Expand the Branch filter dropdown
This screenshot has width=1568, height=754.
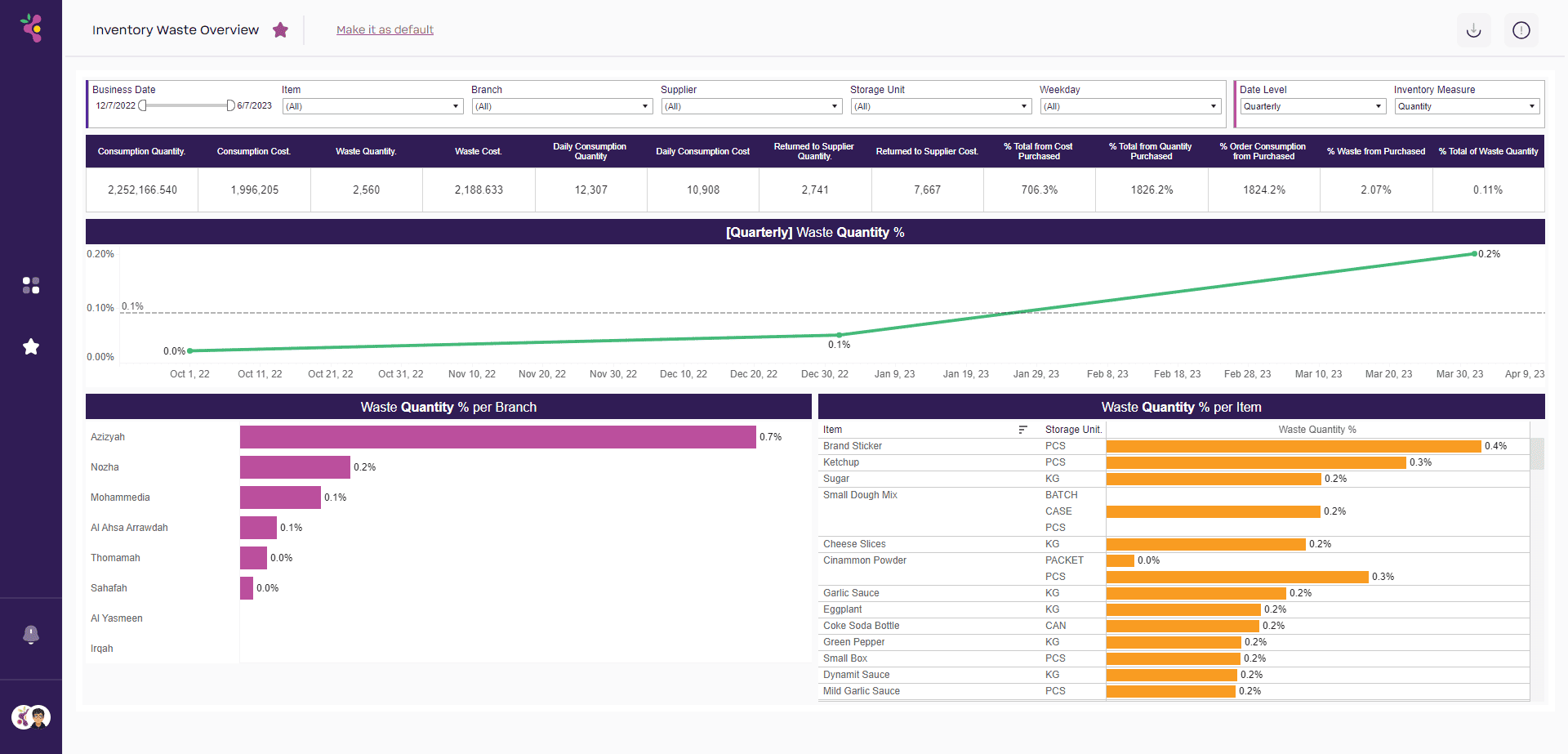[x=562, y=106]
